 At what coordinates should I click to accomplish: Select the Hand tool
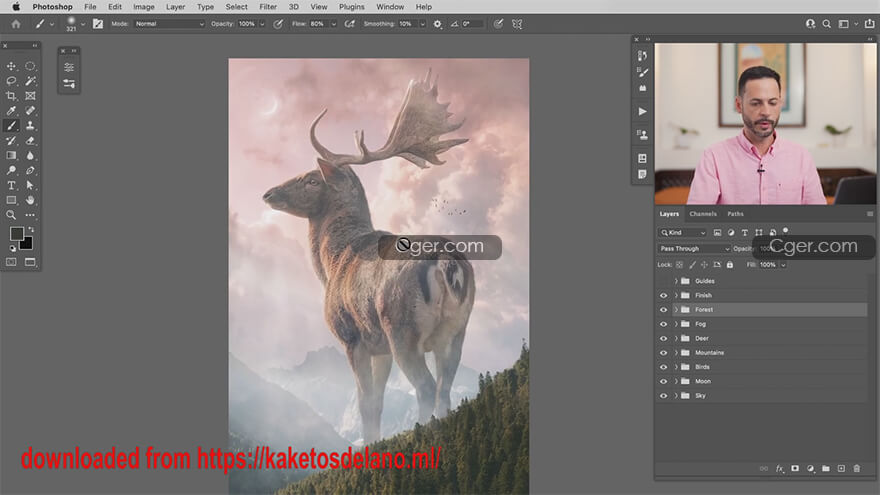tap(30, 200)
